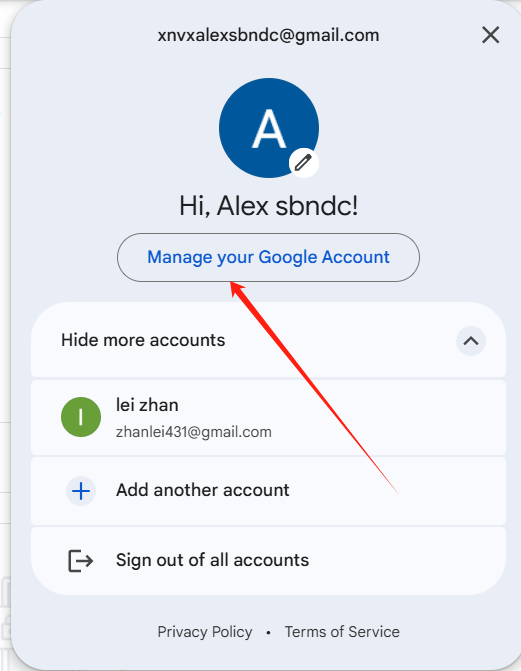This screenshot has height=671, width=521.
Task: Click the xnvxalexsbndc@gmail.com email header
Action: tap(268, 35)
